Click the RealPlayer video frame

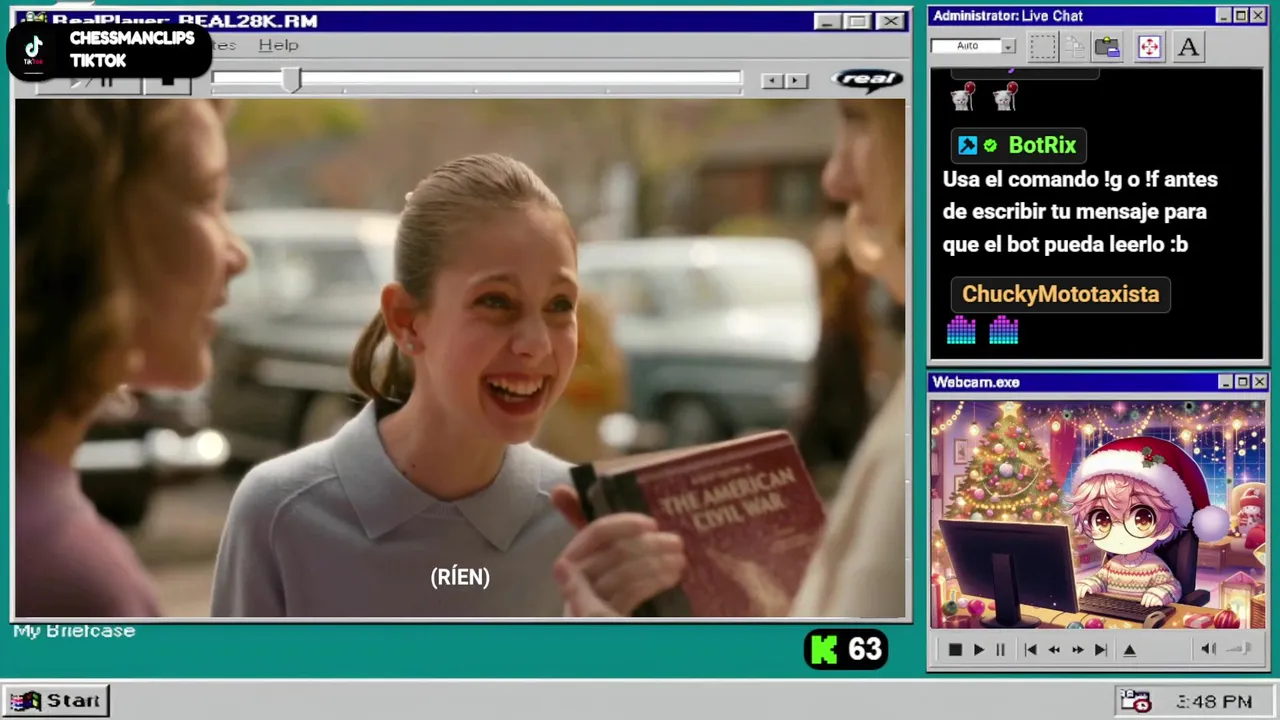[x=460, y=358]
